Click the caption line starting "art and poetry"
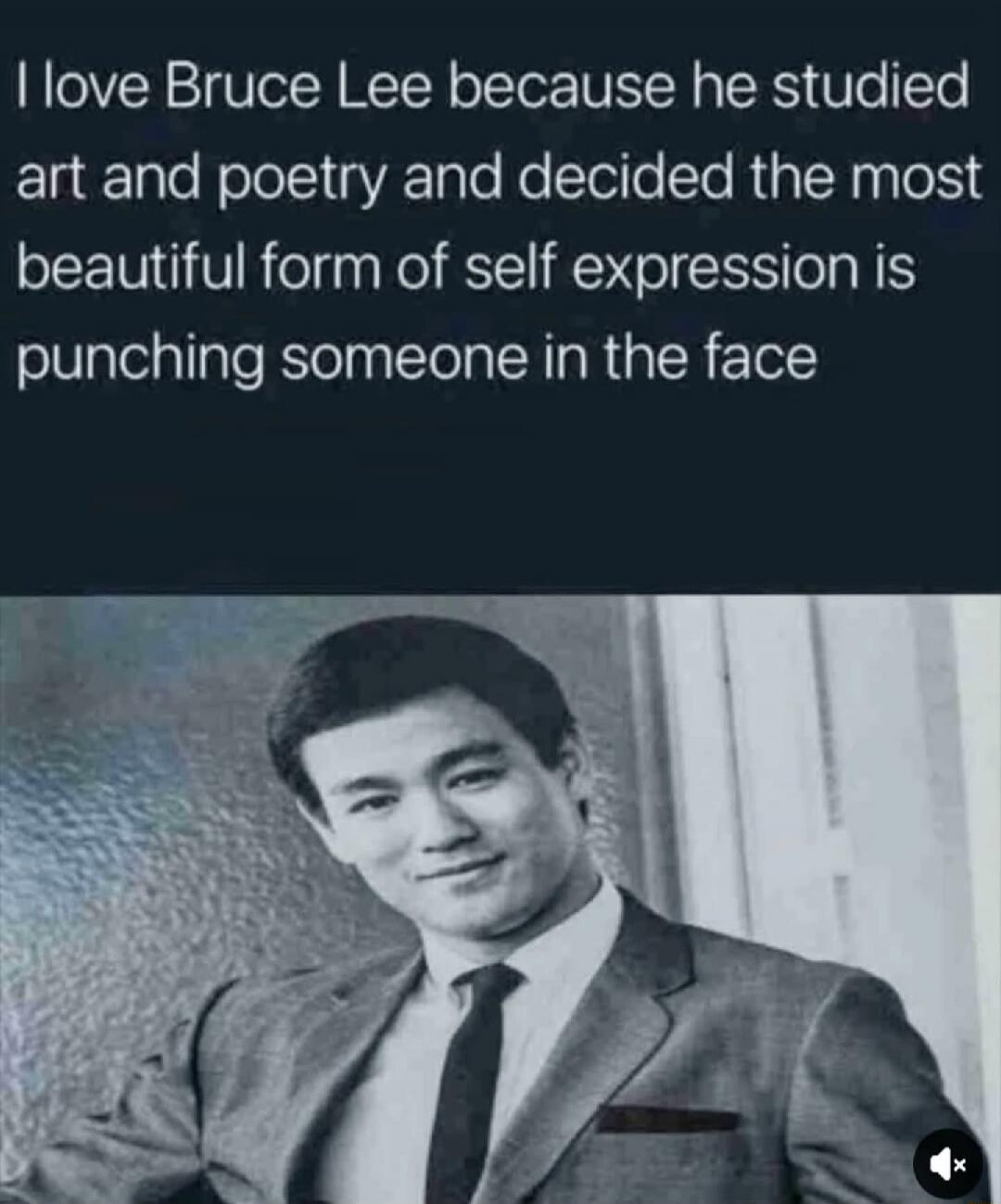This screenshot has height=1204, width=1001. [498, 179]
